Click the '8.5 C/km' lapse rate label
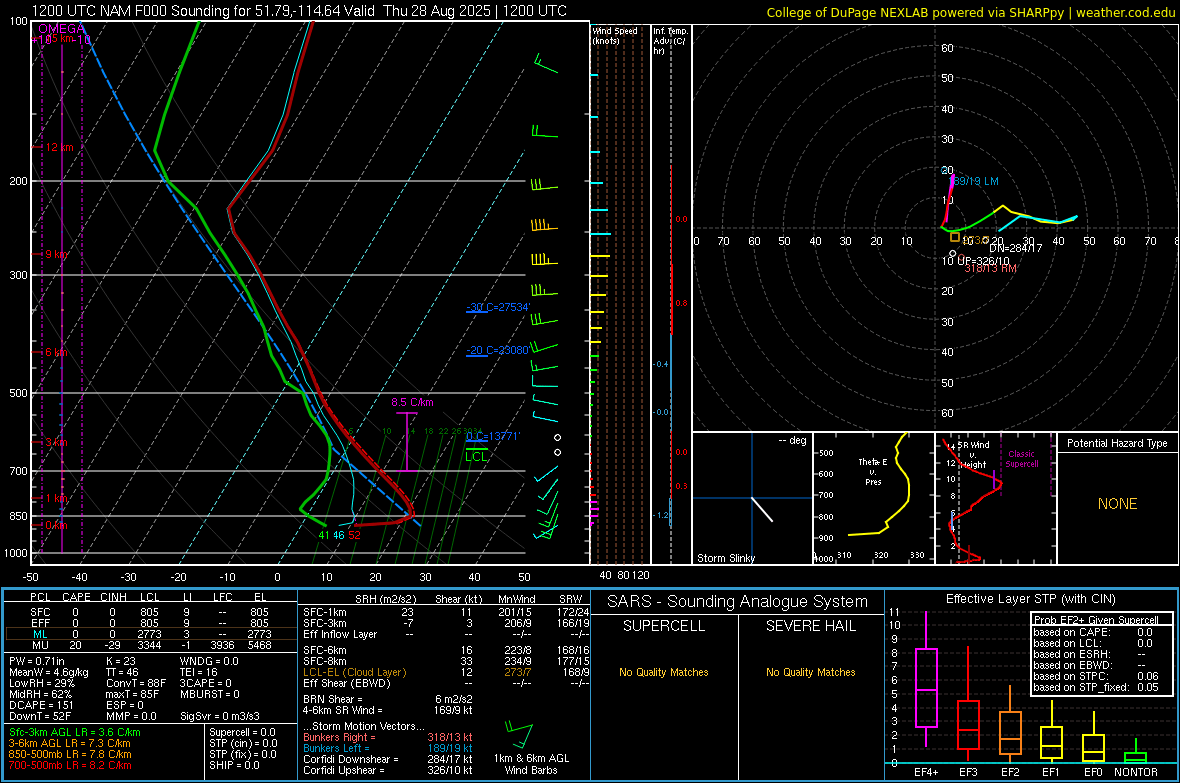The height and width of the screenshot is (783, 1180). coord(412,402)
